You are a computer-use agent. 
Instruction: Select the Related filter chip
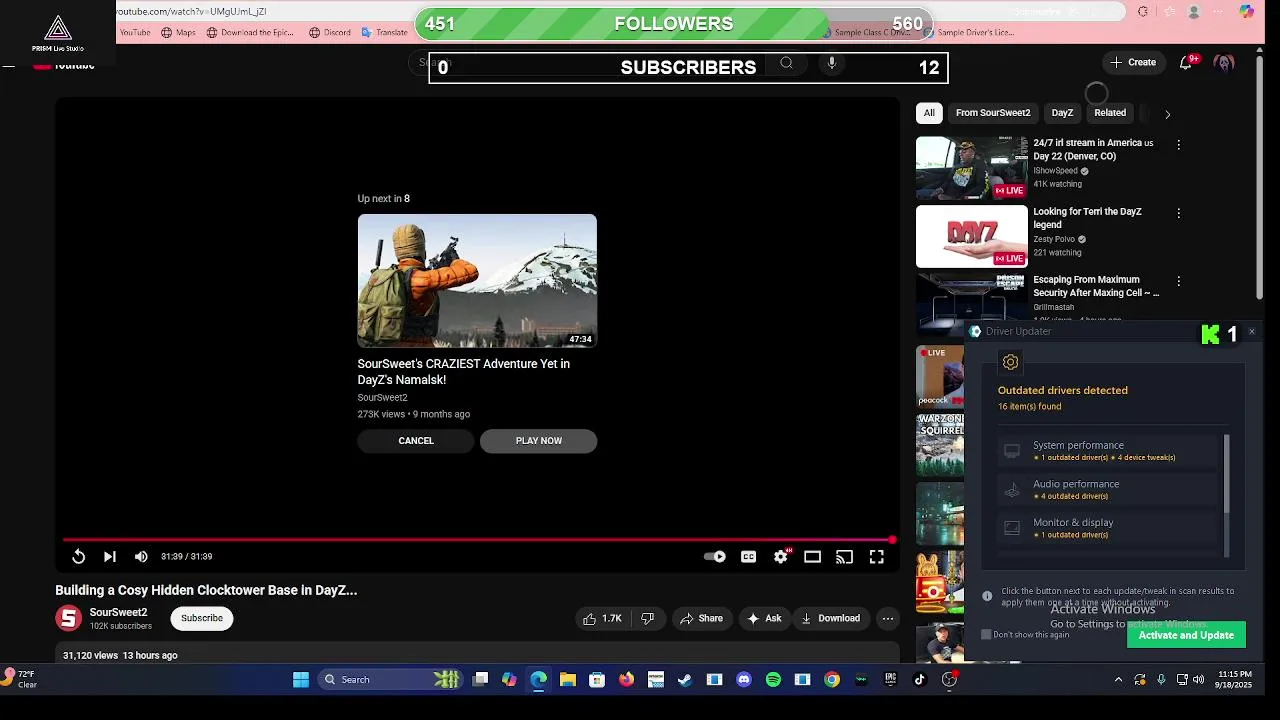point(1110,113)
